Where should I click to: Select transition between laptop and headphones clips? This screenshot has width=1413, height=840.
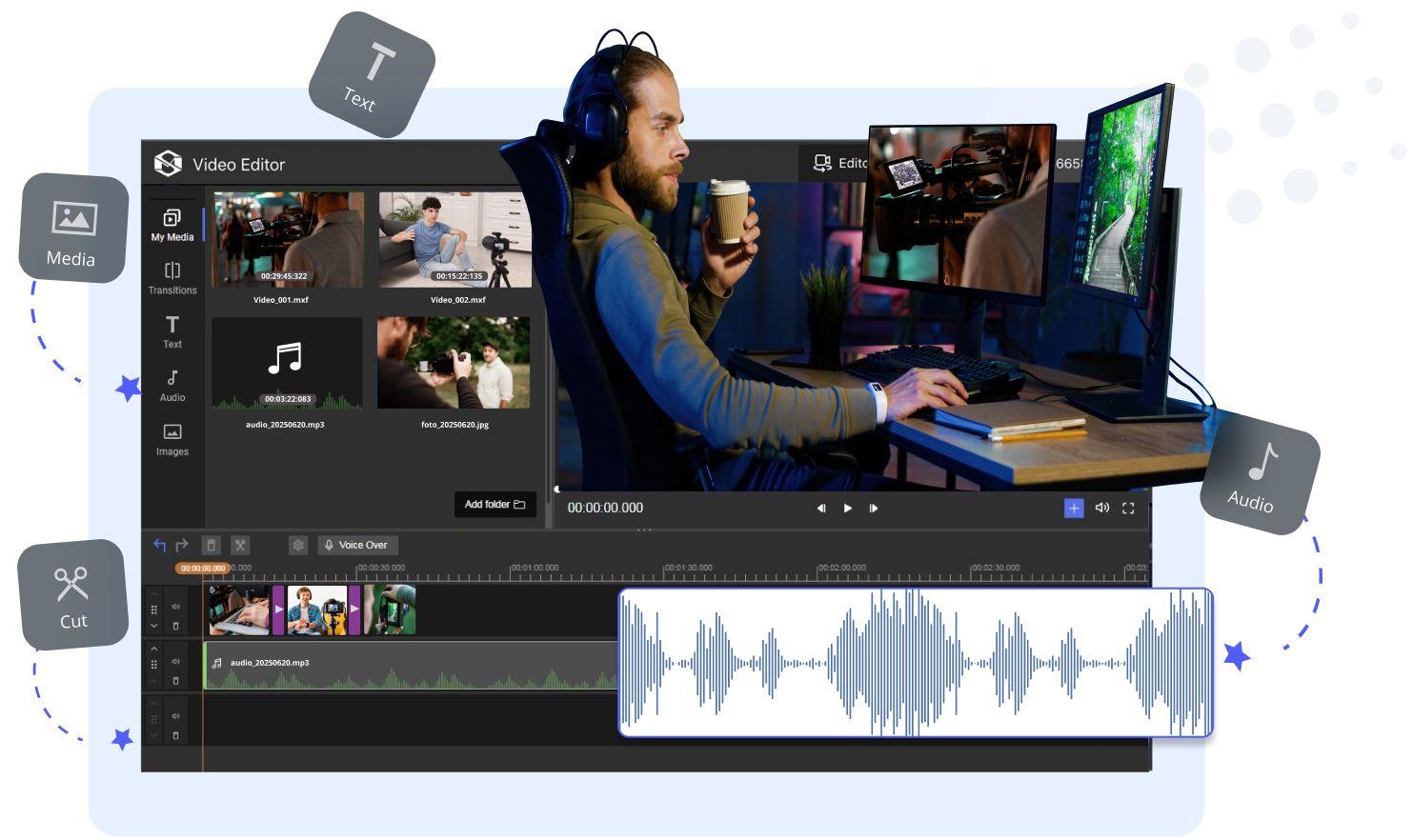click(x=278, y=610)
